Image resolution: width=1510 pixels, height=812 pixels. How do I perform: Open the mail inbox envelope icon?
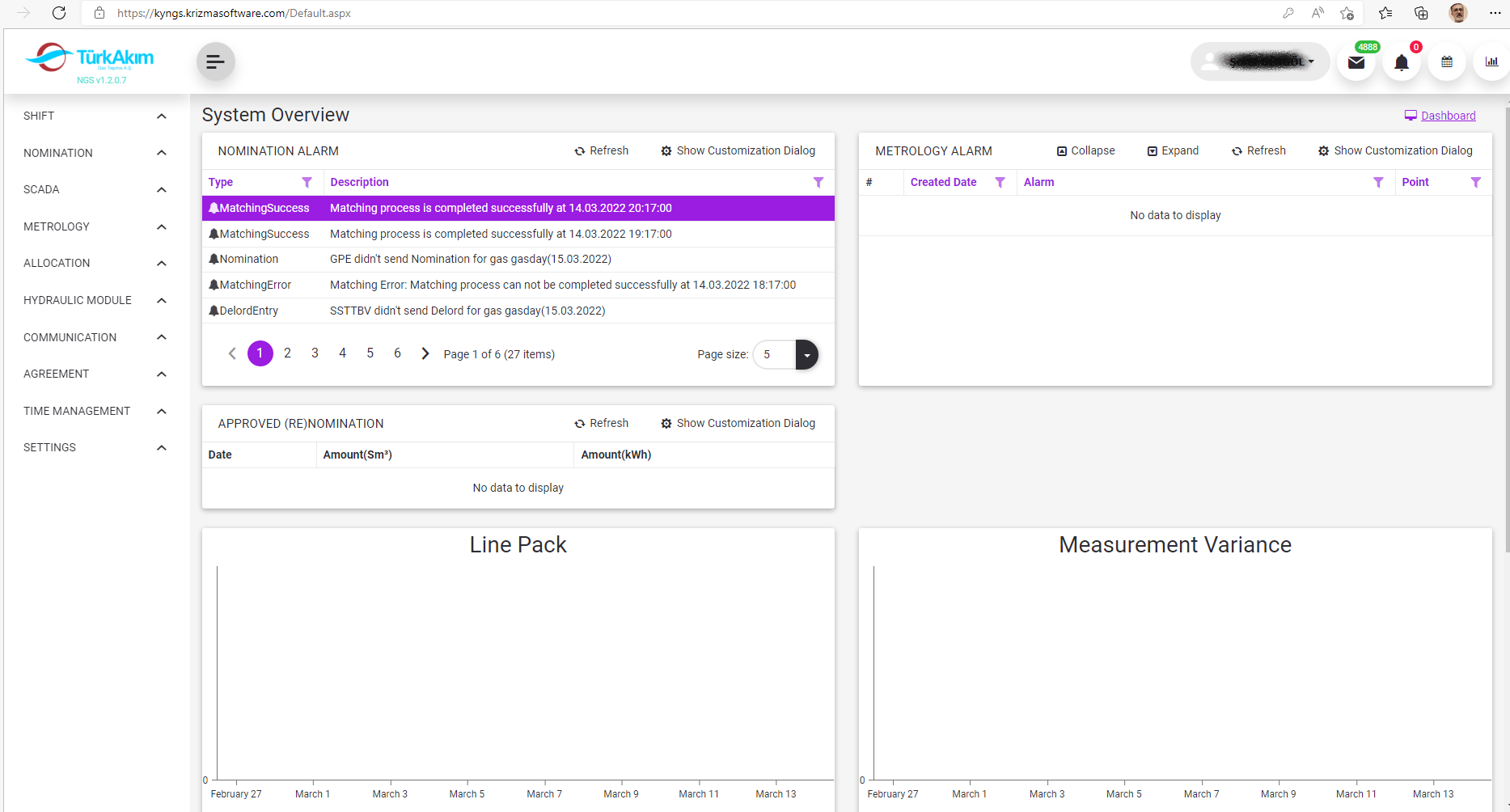1356,62
